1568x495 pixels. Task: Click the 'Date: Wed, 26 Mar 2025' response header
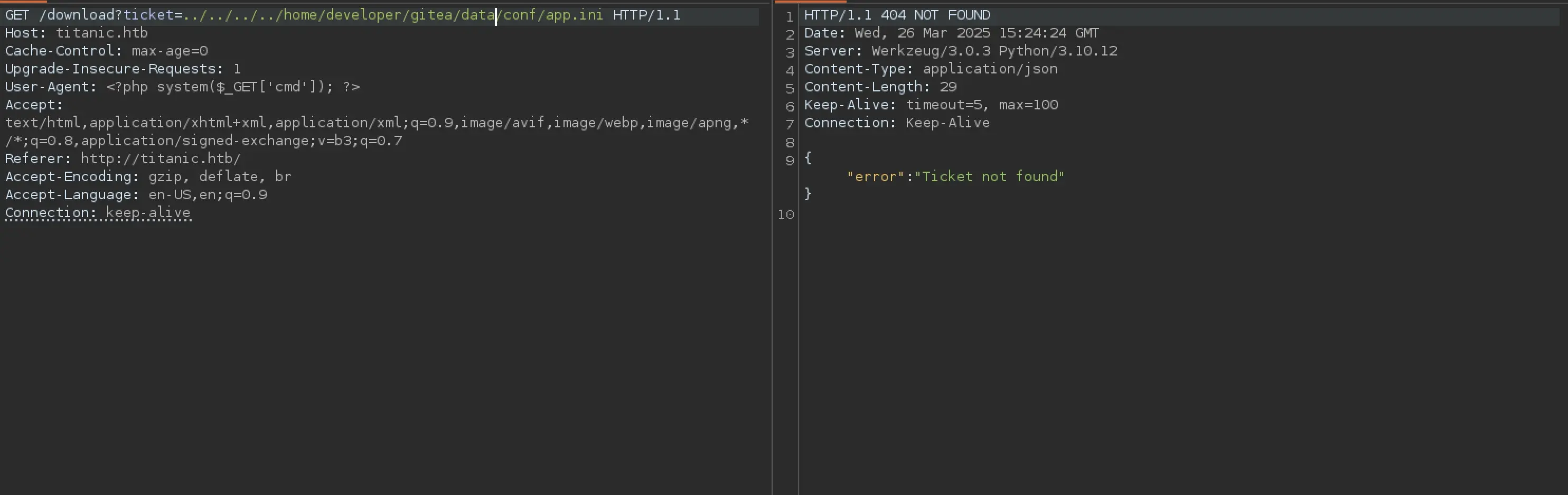pos(951,33)
